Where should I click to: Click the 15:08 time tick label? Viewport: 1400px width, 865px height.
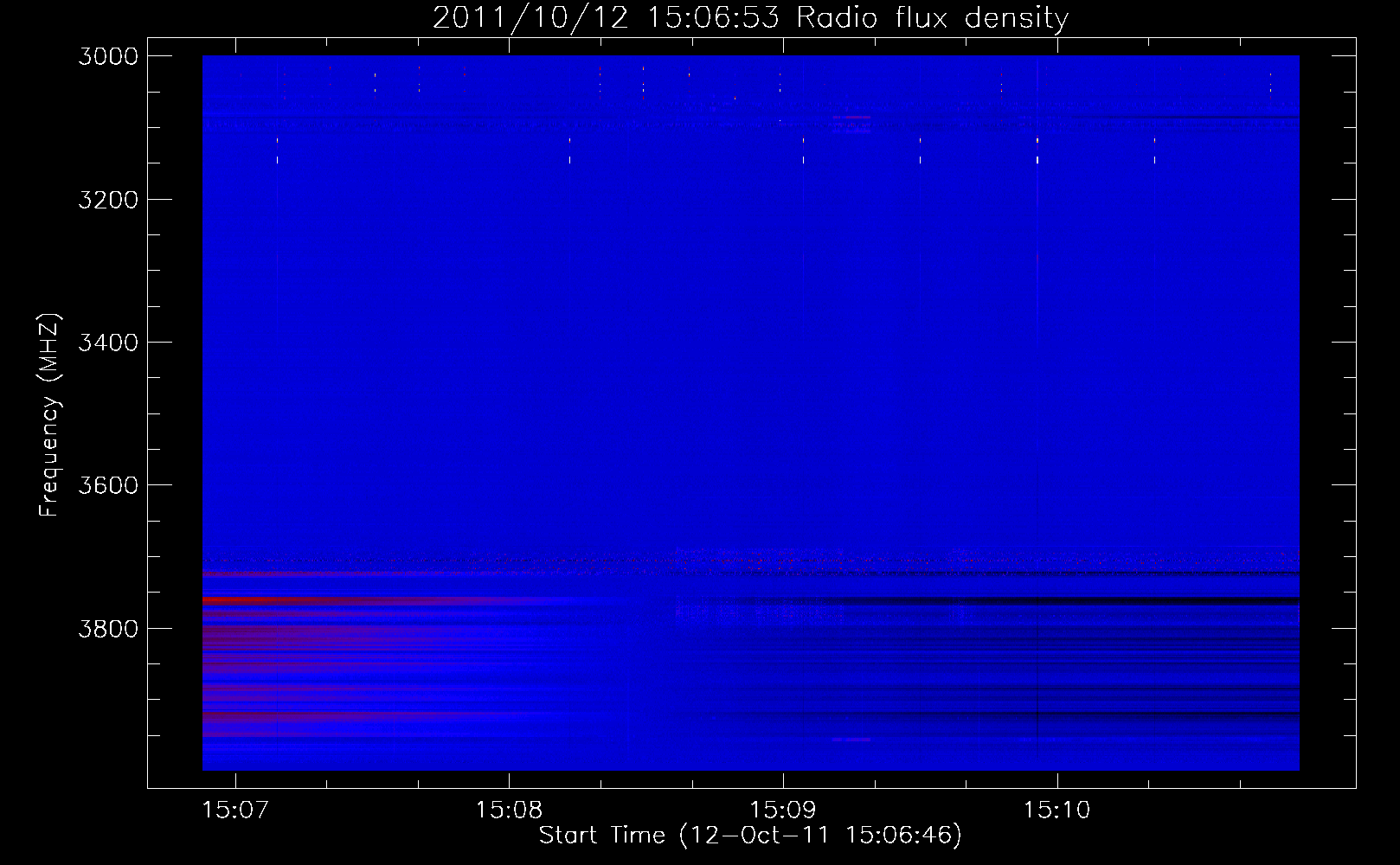pos(509,811)
